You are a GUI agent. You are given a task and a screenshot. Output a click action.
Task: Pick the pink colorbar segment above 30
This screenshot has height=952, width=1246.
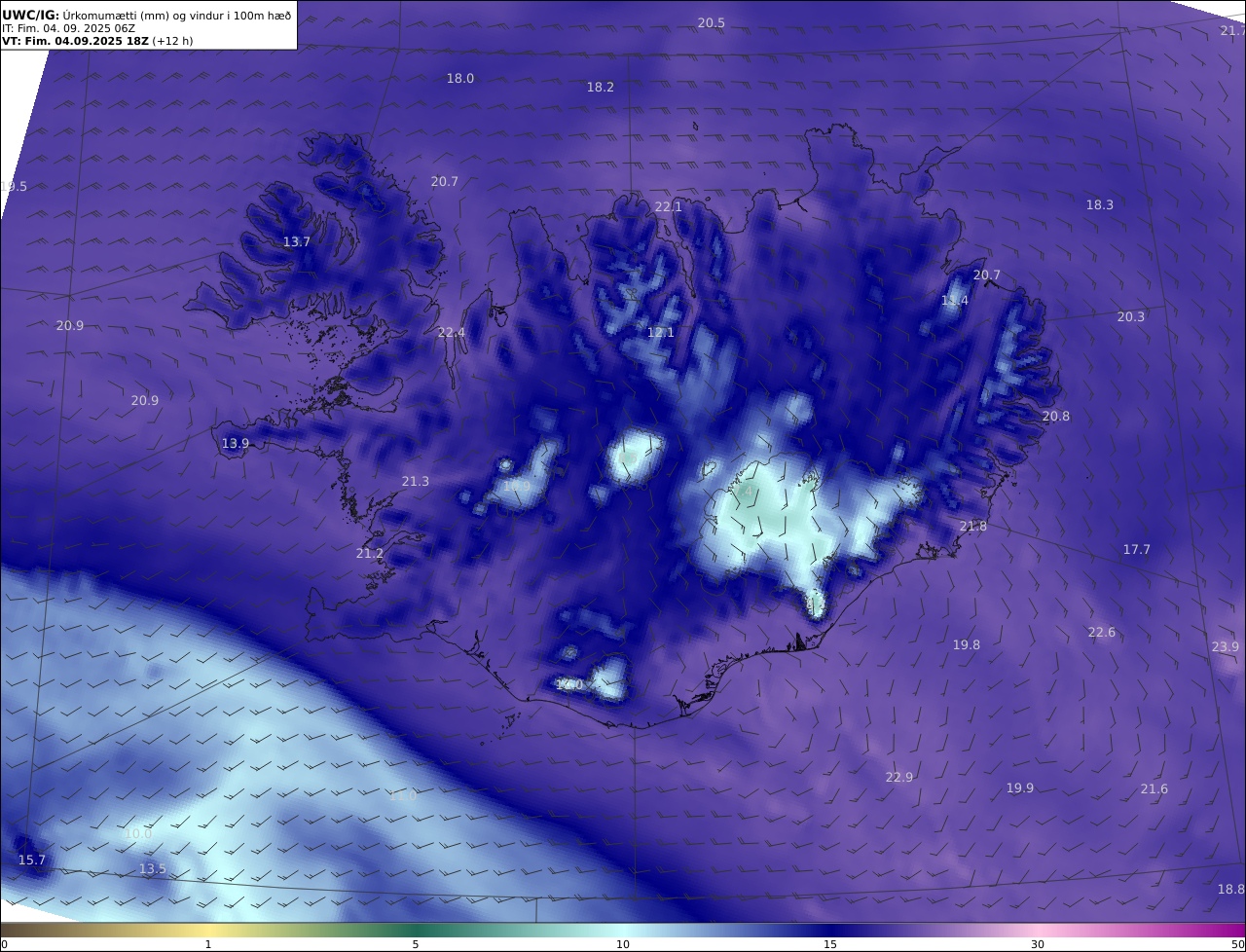point(1038,930)
